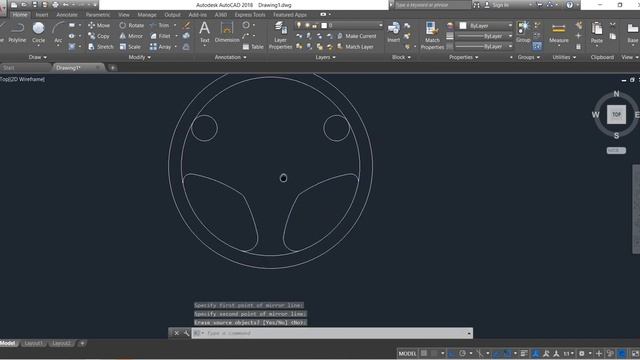Click the Help question mark icon
The width and height of the screenshot is (640, 360).
coord(570,5)
